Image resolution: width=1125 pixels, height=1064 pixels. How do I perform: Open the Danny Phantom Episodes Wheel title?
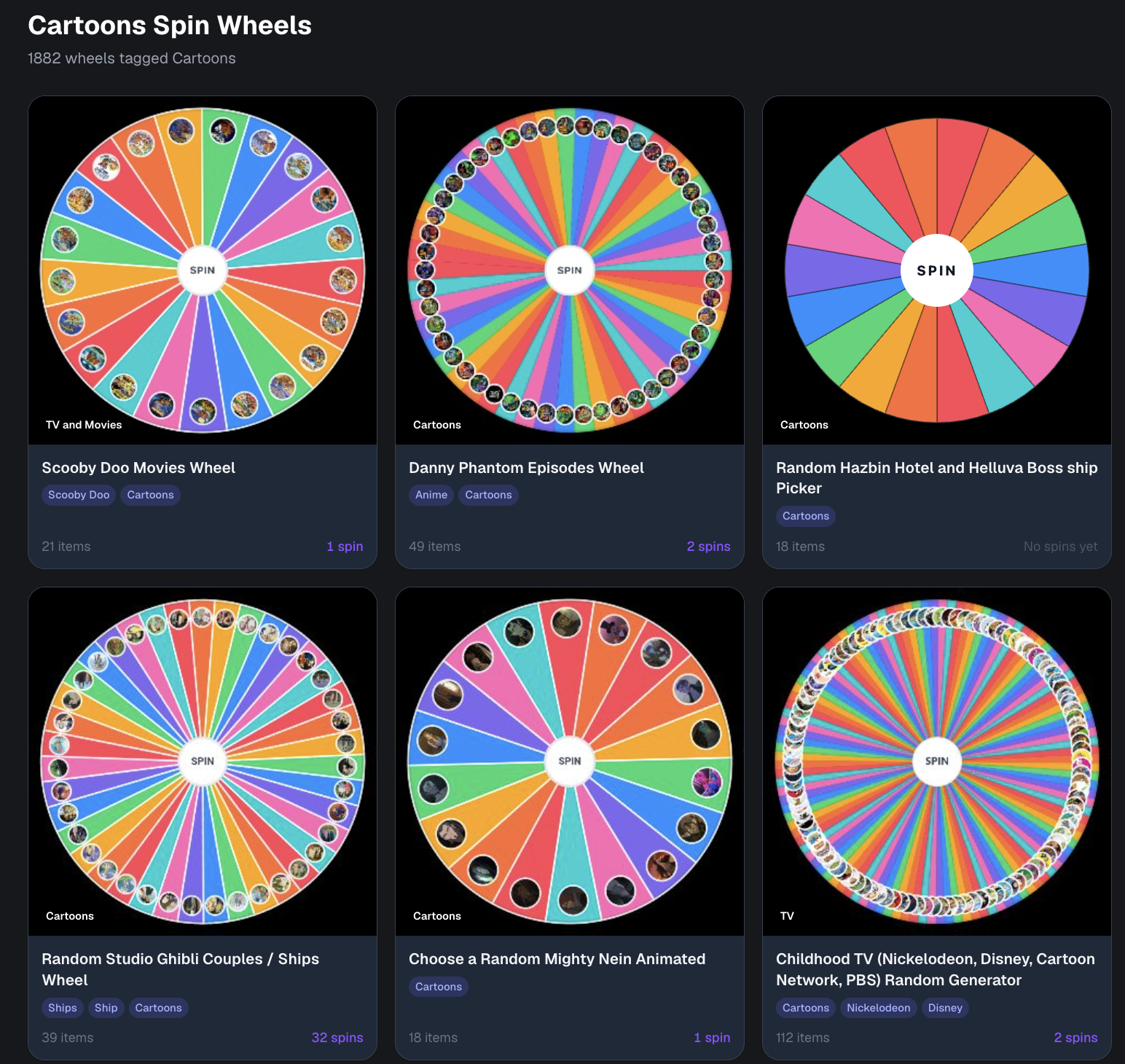click(x=526, y=468)
